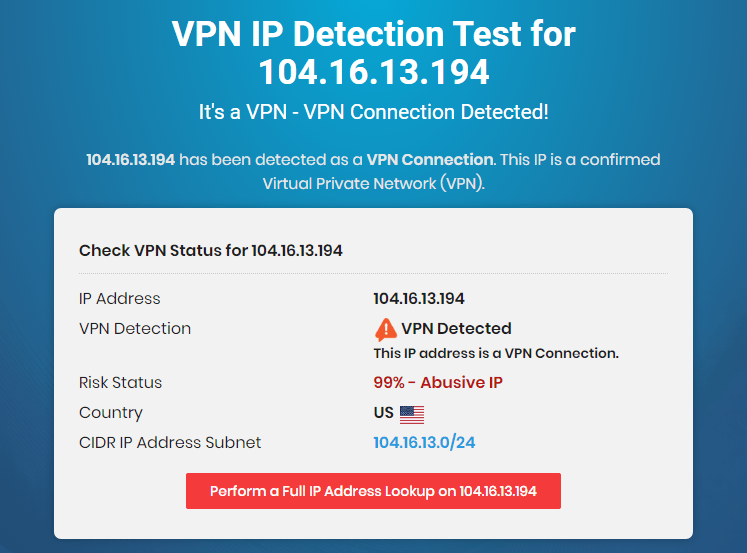Click the VPN Detected status text
This screenshot has width=747, height=553.
coord(456,328)
